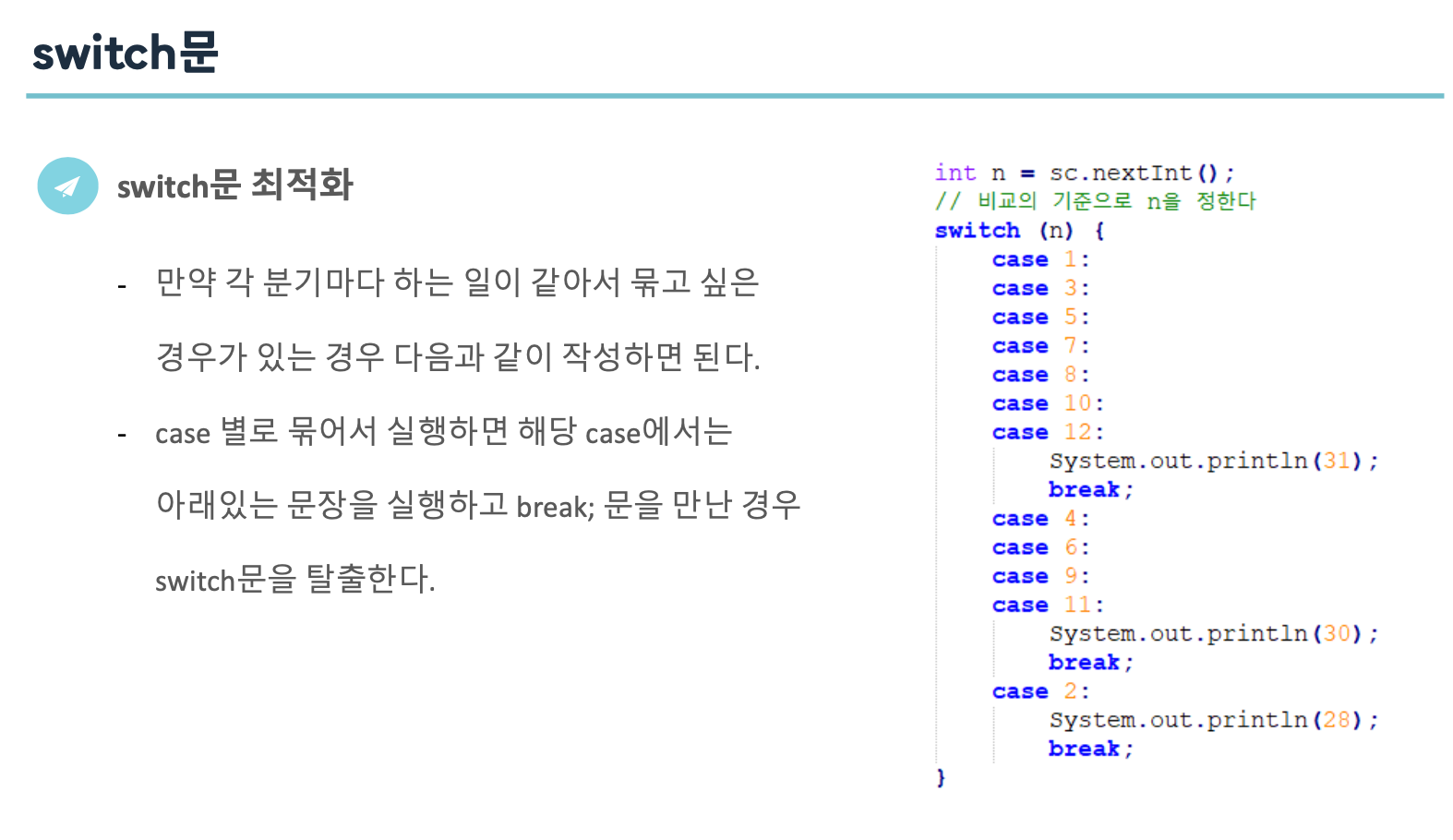Image resolution: width=1453 pixels, height=840 pixels.
Task: Click the heading 'switch문 최적화'
Action: coord(235,185)
